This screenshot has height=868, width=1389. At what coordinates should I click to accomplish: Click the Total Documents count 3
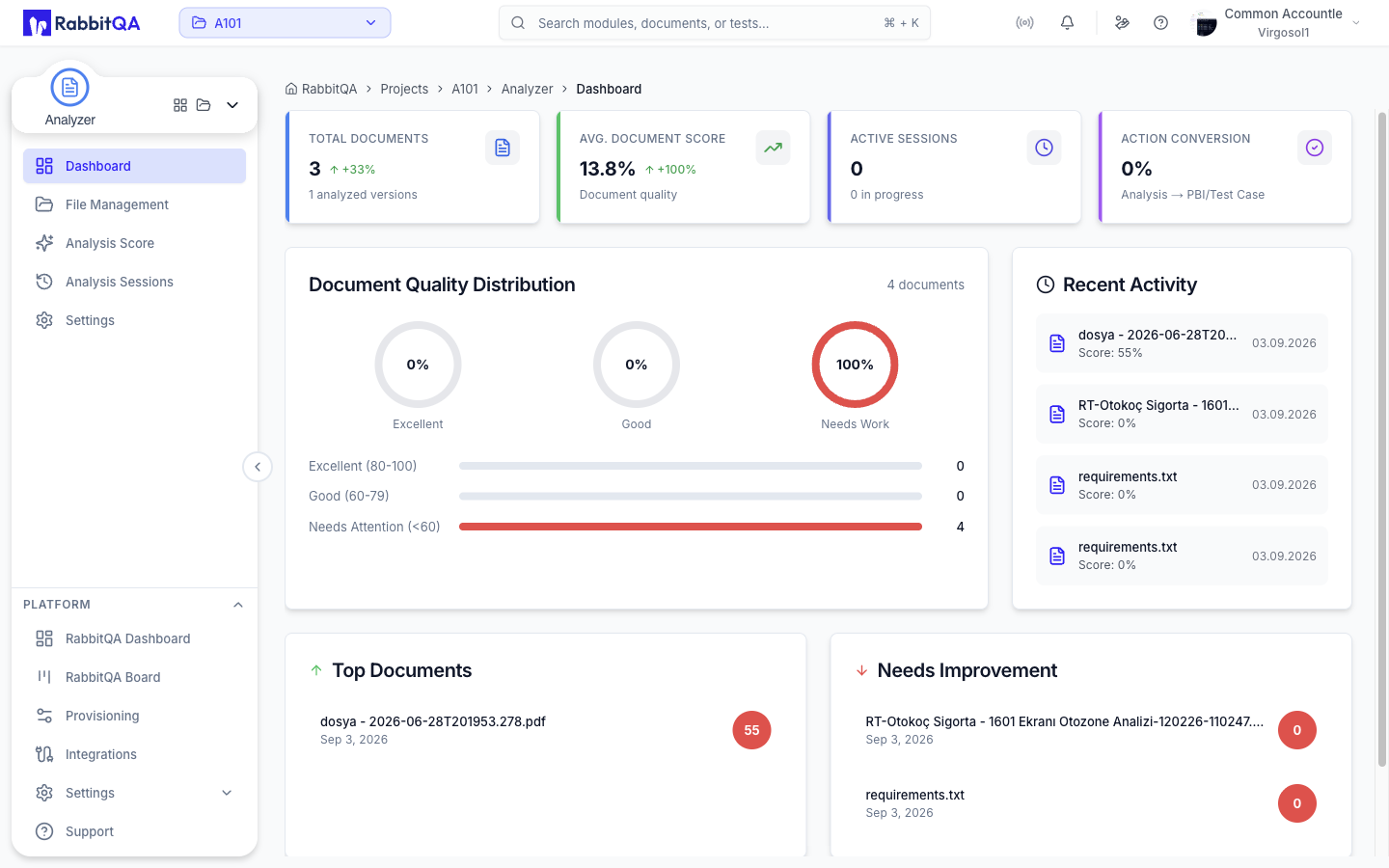coord(314,169)
